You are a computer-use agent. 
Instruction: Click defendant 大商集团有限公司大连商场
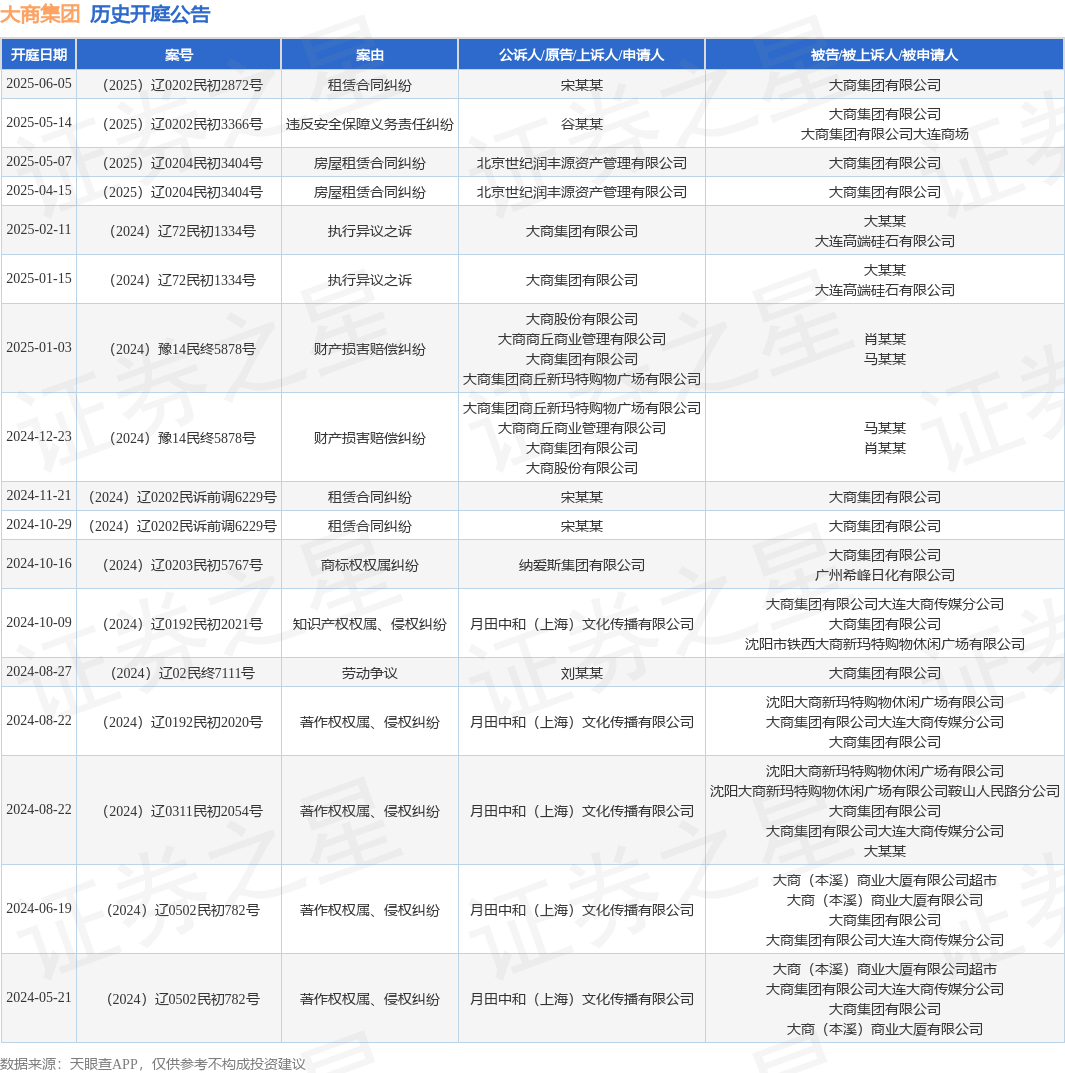pyautogui.click(x=884, y=134)
